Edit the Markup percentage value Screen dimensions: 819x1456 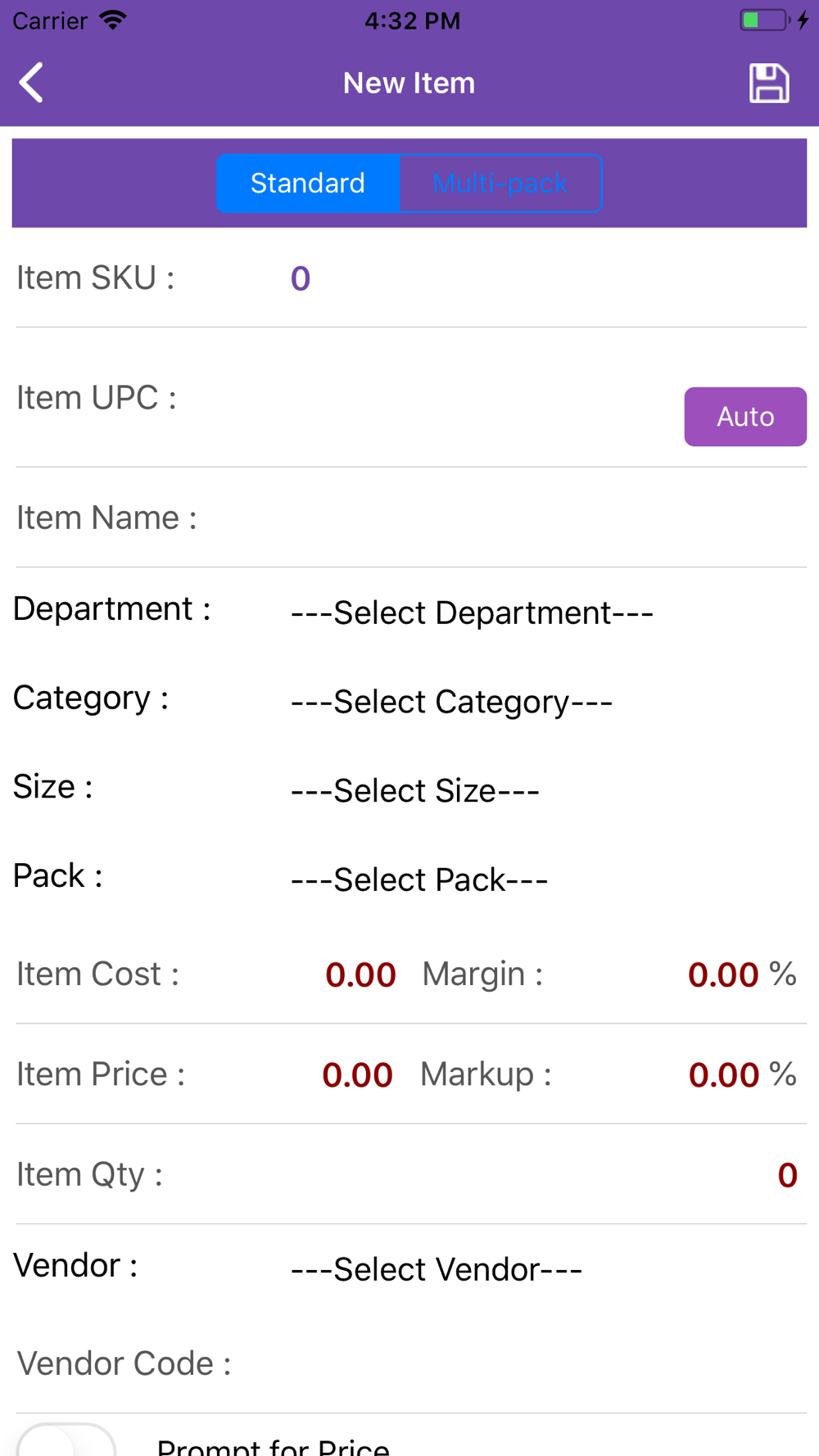click(724, 1074)
